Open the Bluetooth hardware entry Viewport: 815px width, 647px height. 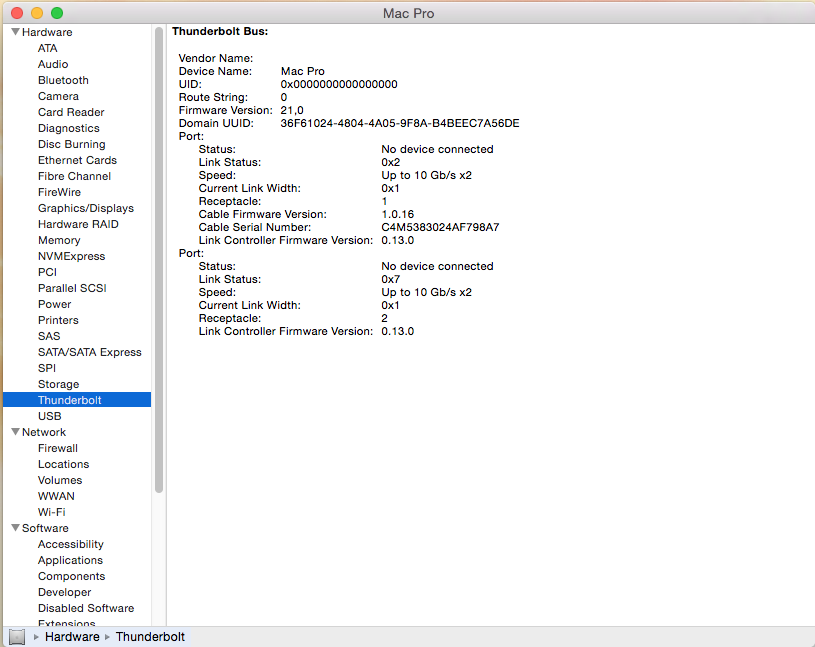point(63,80)
